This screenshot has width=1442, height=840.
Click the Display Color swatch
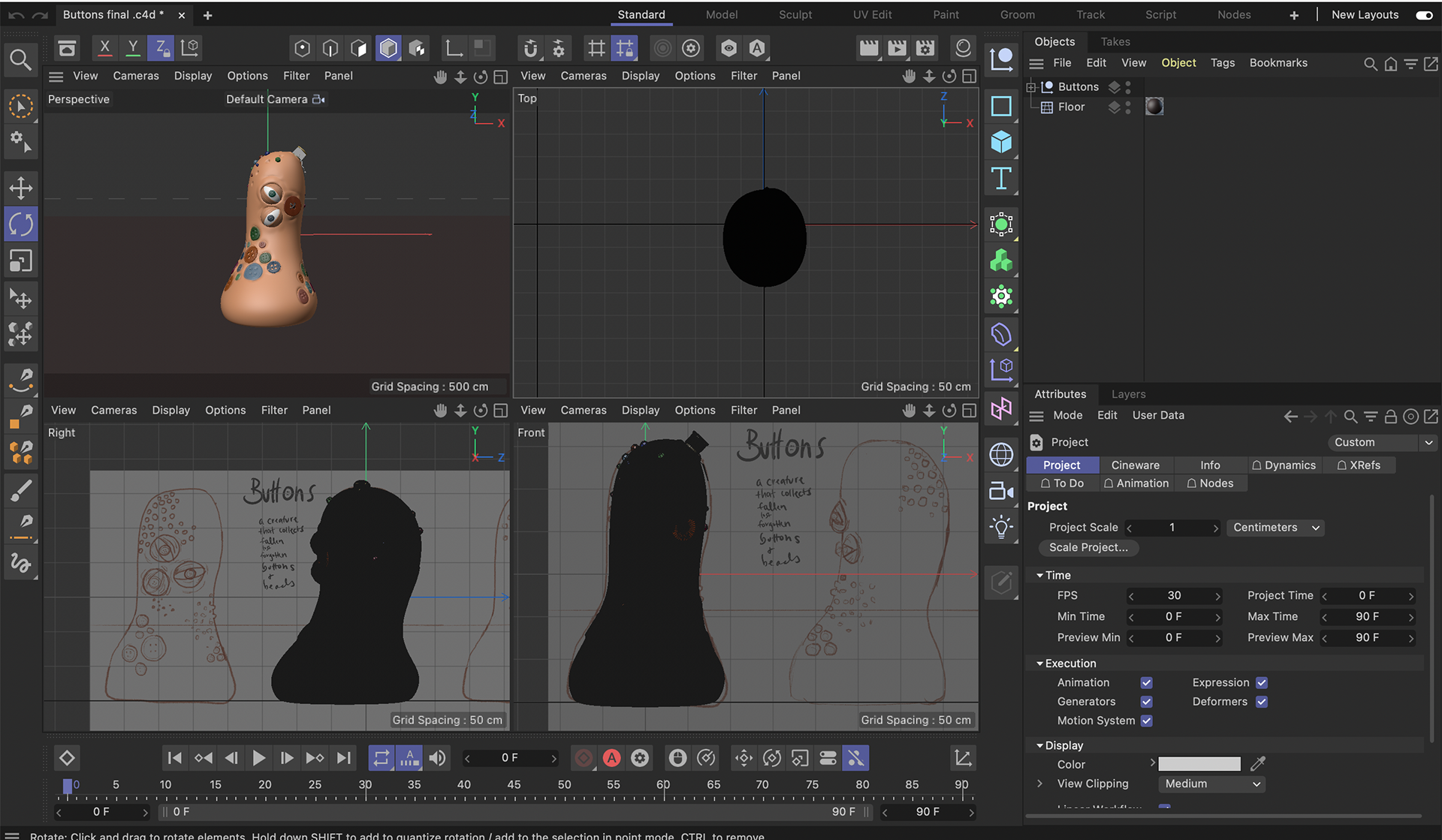pyautogui.click(x=1199, y=764)
